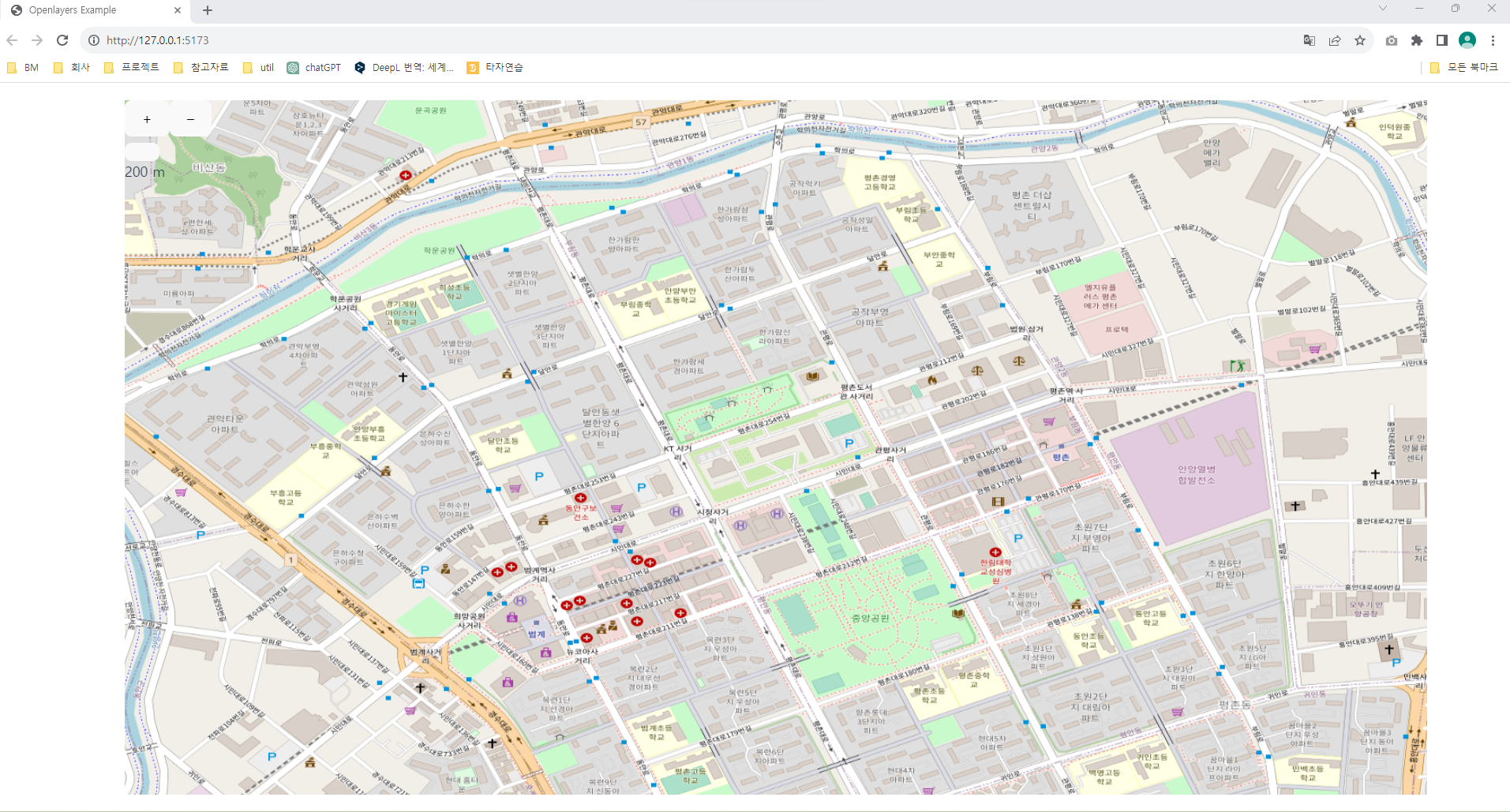Image resolution: width=1510 pixels, height=812 pixels.
Task: Open the chatGPT bookmark
Action: pos(314,68)
